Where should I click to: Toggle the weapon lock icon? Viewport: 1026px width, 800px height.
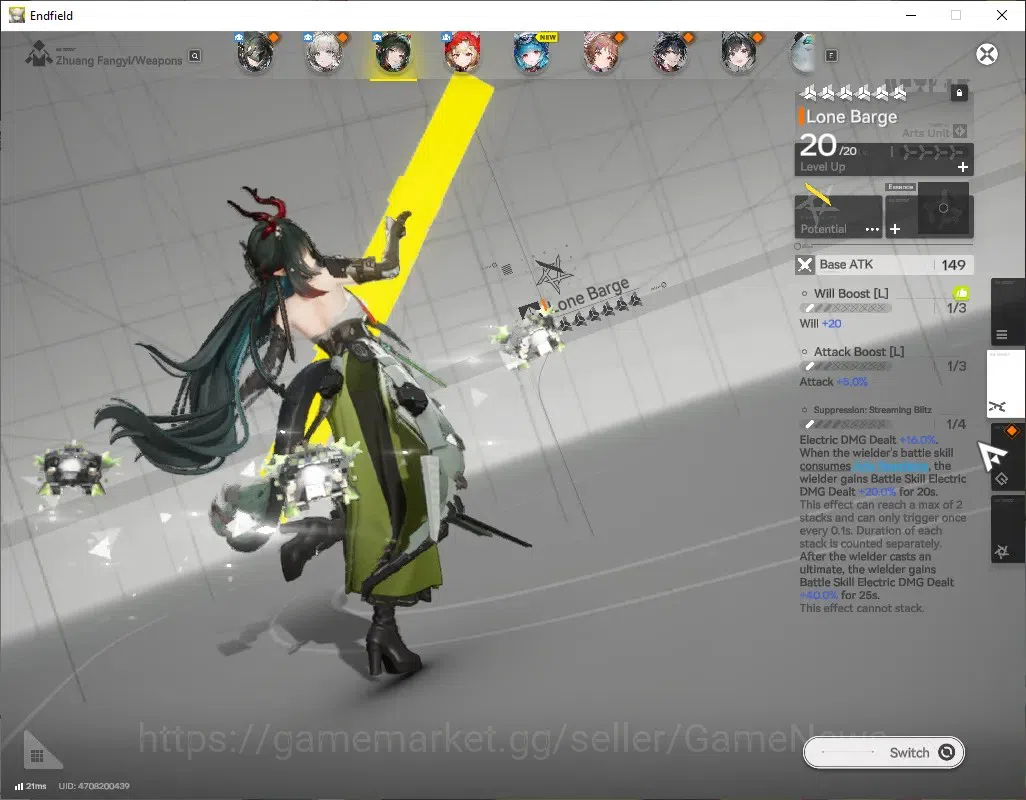pyautogui.click(x=959, y=93)
